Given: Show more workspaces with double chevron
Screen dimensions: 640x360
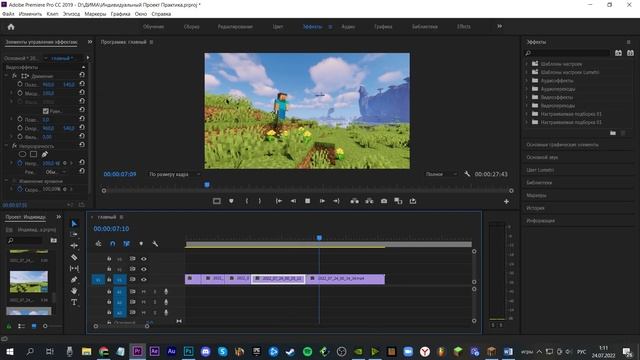Looking at the screenshot, I should tap(500, 27).
